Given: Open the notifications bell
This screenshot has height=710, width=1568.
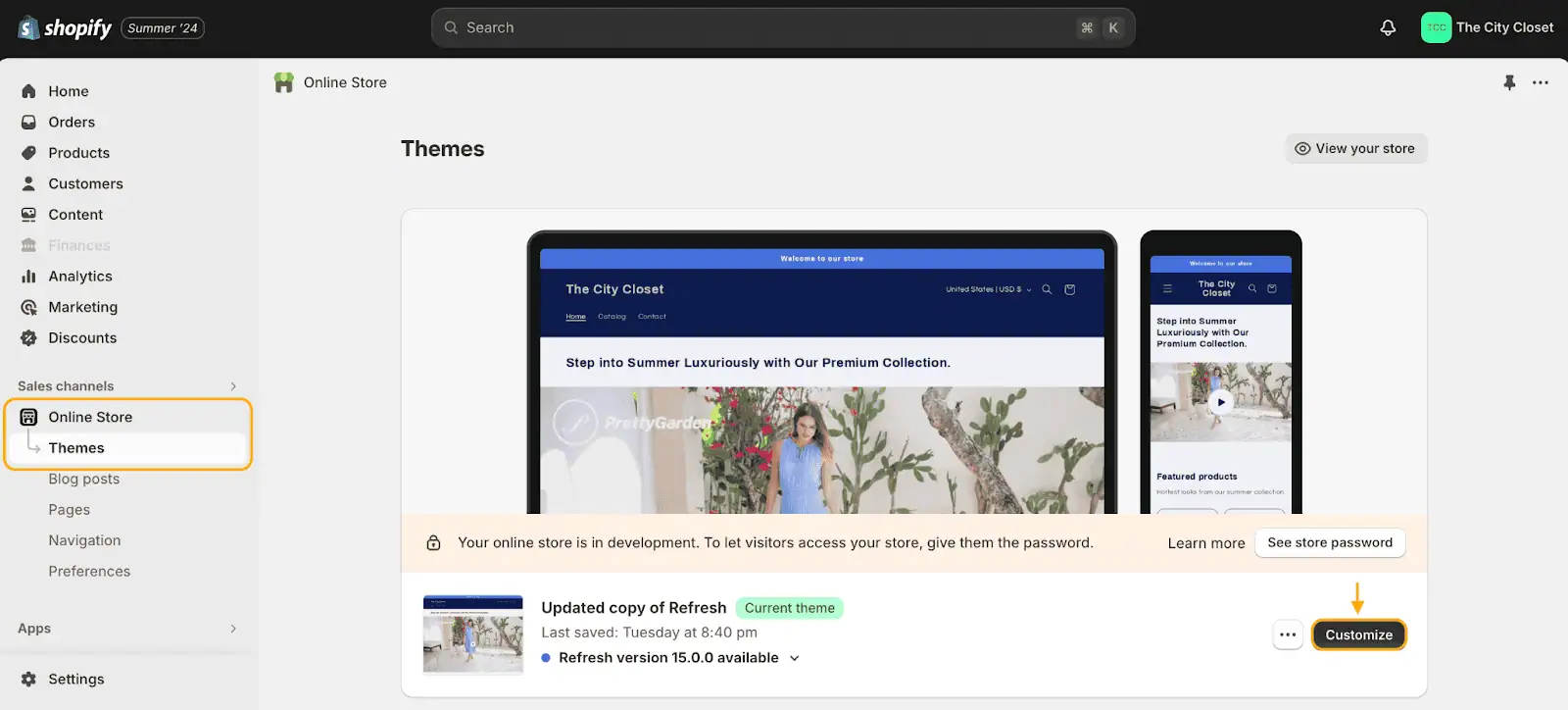Looking at the screenshot, I should point(1388,27).
